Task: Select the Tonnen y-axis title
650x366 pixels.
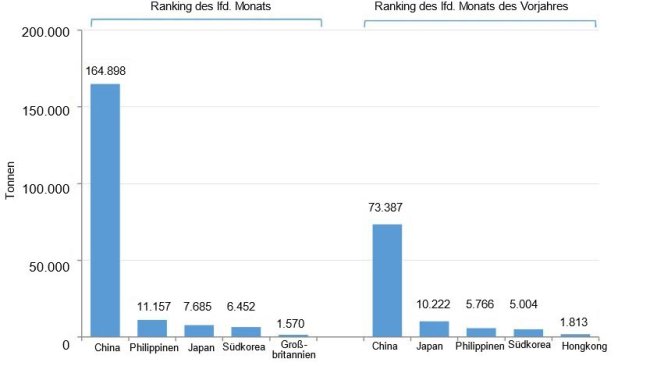Action: click(x=10, y=180)
